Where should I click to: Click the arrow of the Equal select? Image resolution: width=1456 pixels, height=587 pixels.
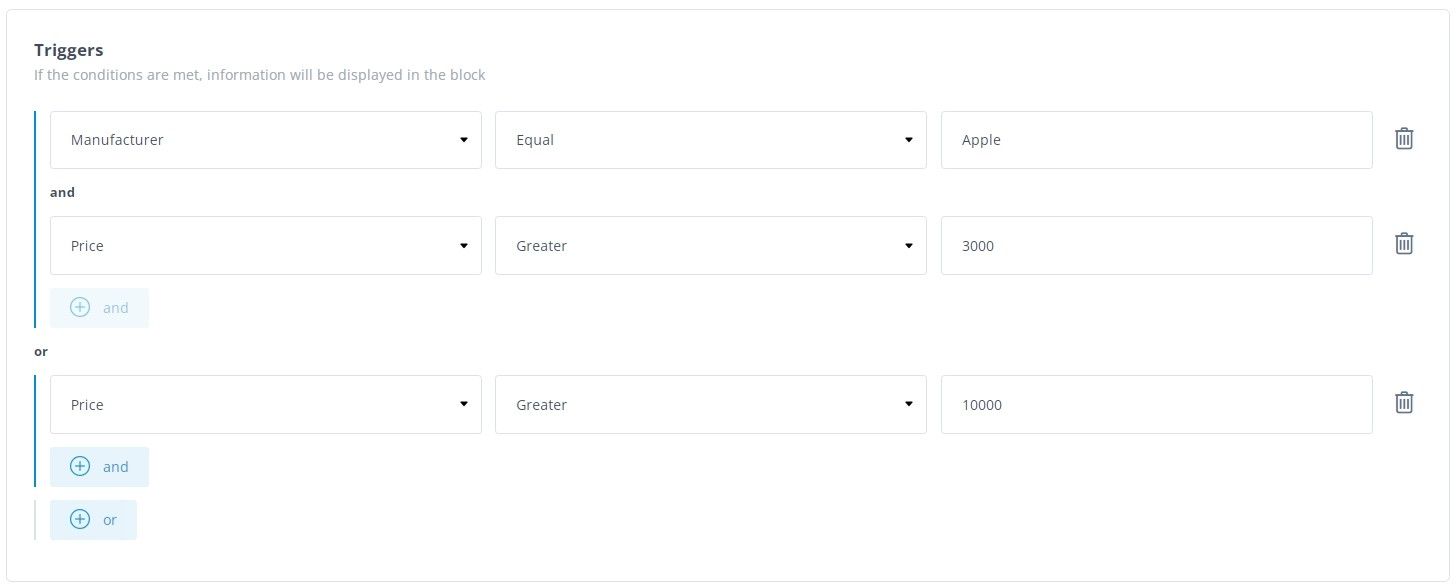909,140
